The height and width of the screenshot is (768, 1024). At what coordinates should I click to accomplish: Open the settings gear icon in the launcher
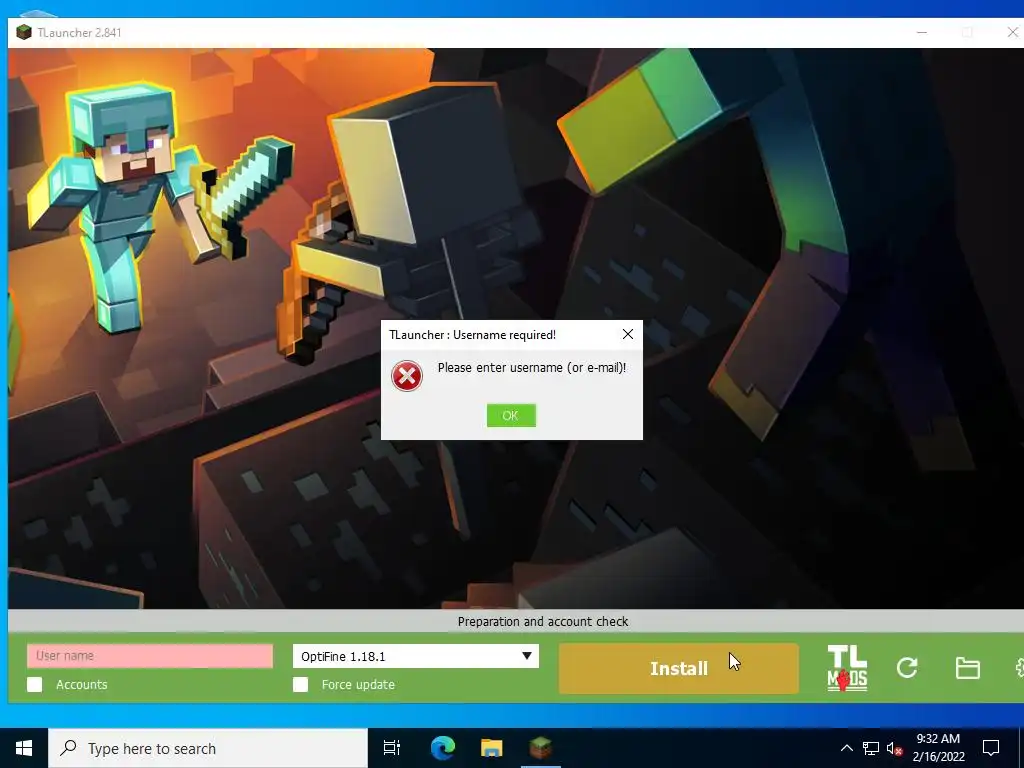[1019, 667]
